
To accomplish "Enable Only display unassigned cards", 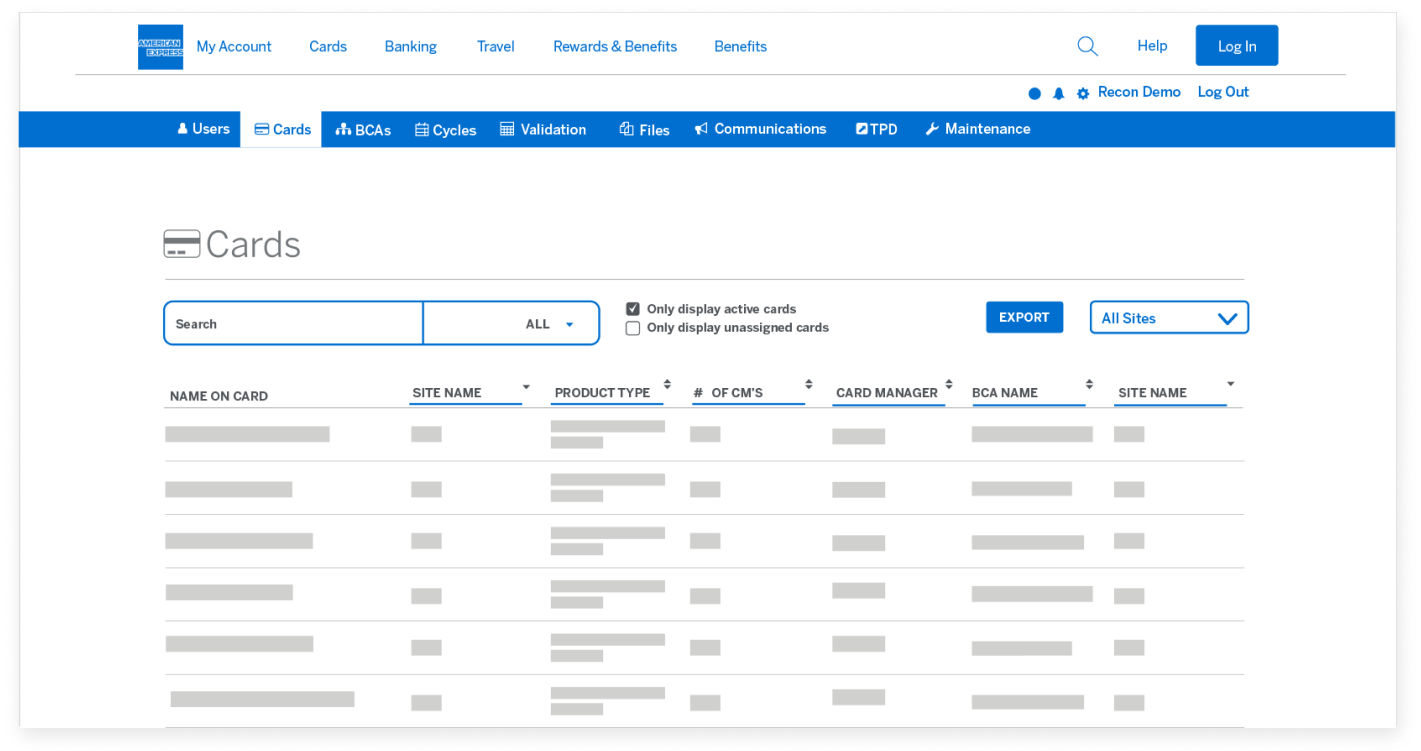I will (x=633, y=328).
